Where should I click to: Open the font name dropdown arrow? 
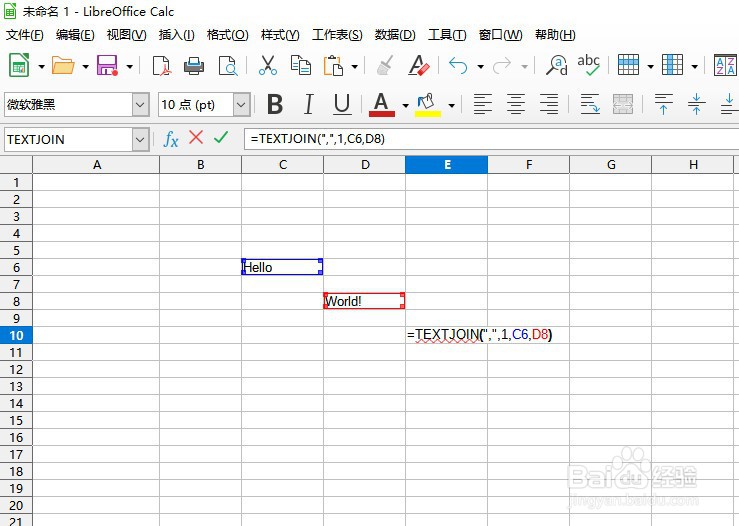click(x=140, y=105)
